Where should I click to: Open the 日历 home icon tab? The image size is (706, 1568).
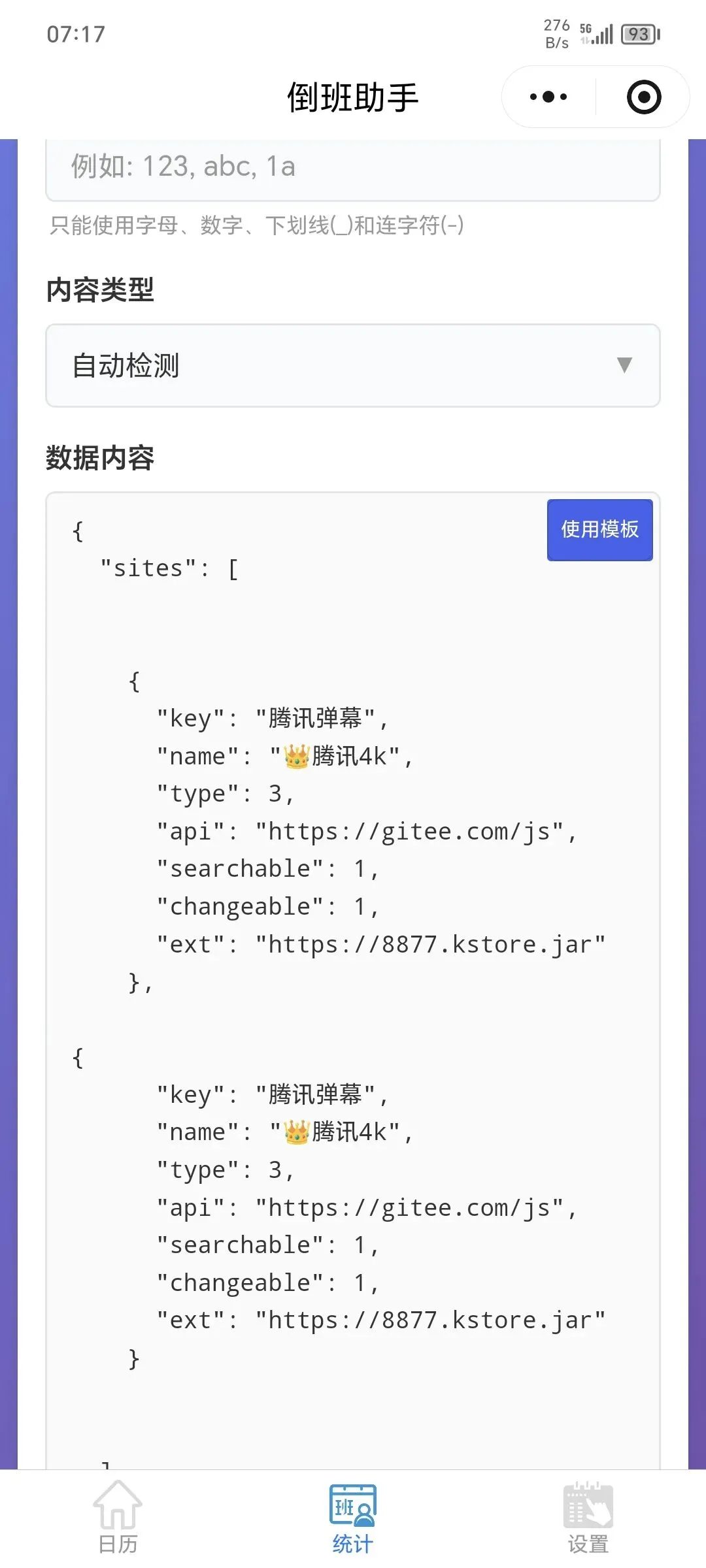tap(118, 1504)
